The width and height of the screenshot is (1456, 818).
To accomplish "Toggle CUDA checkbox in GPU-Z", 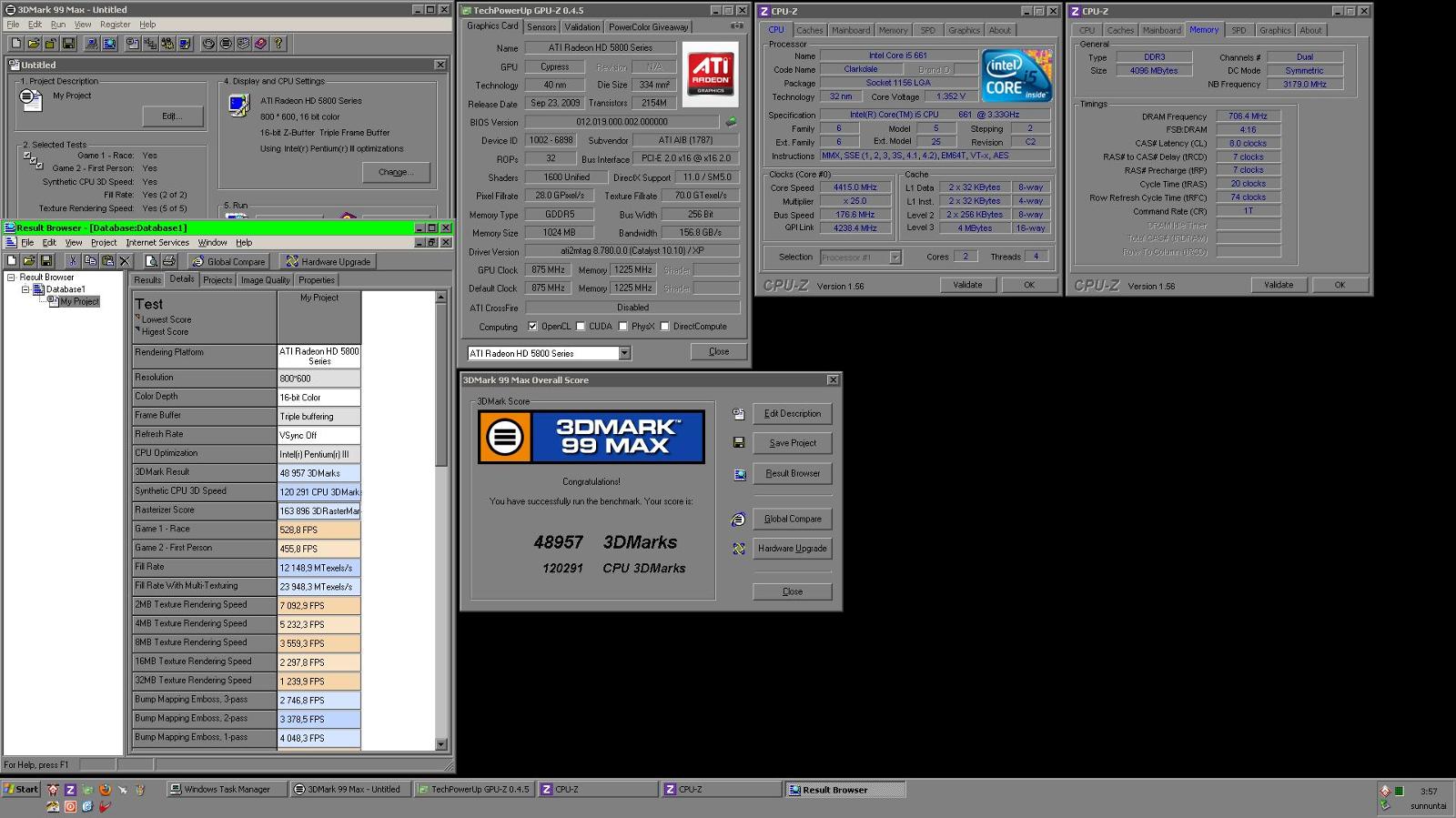I will pos(580,327).
